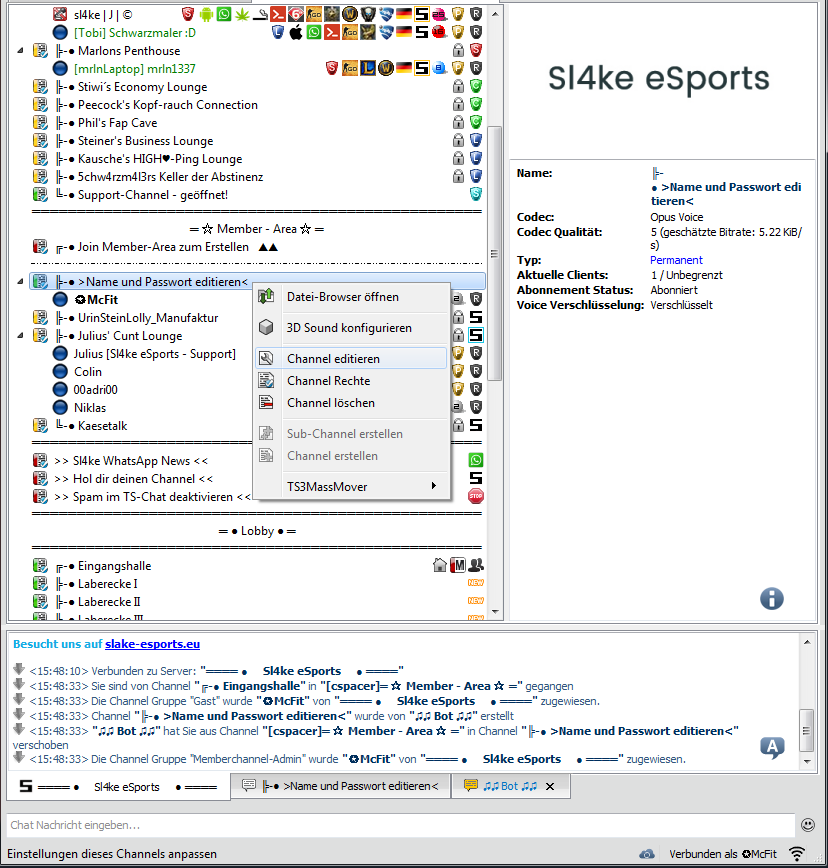The image size is (828, 868).
Task: Select Peecock's Kopf-rauch Connection channel
Action: point(168,105)
